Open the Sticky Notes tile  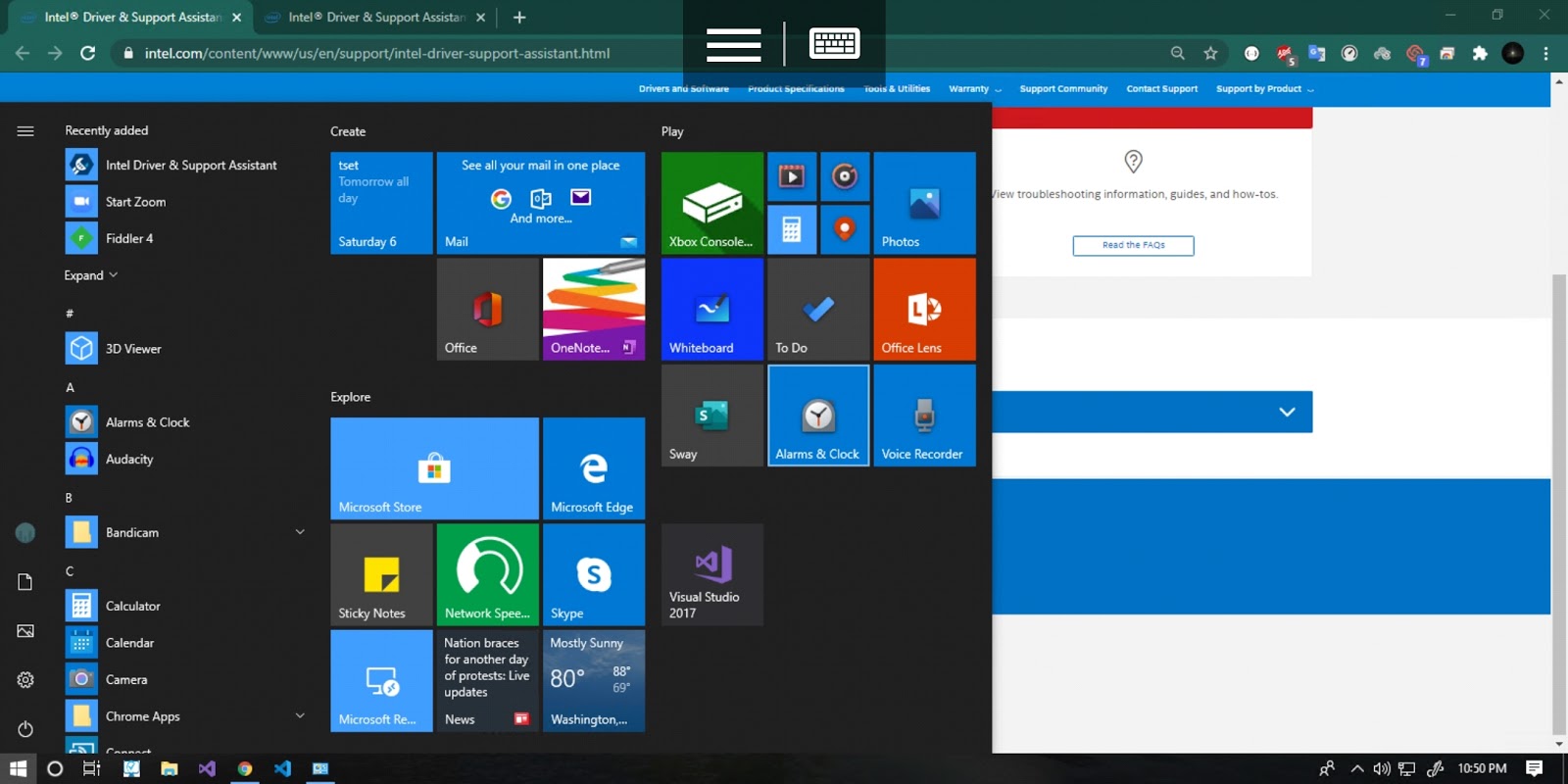pyautogui.click(x=381, y=574)
